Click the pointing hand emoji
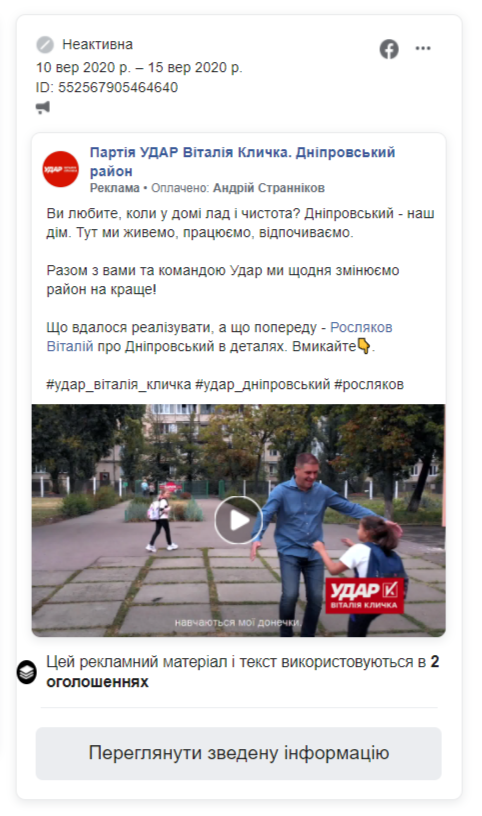The image size is (482, 816). (364, 346)
